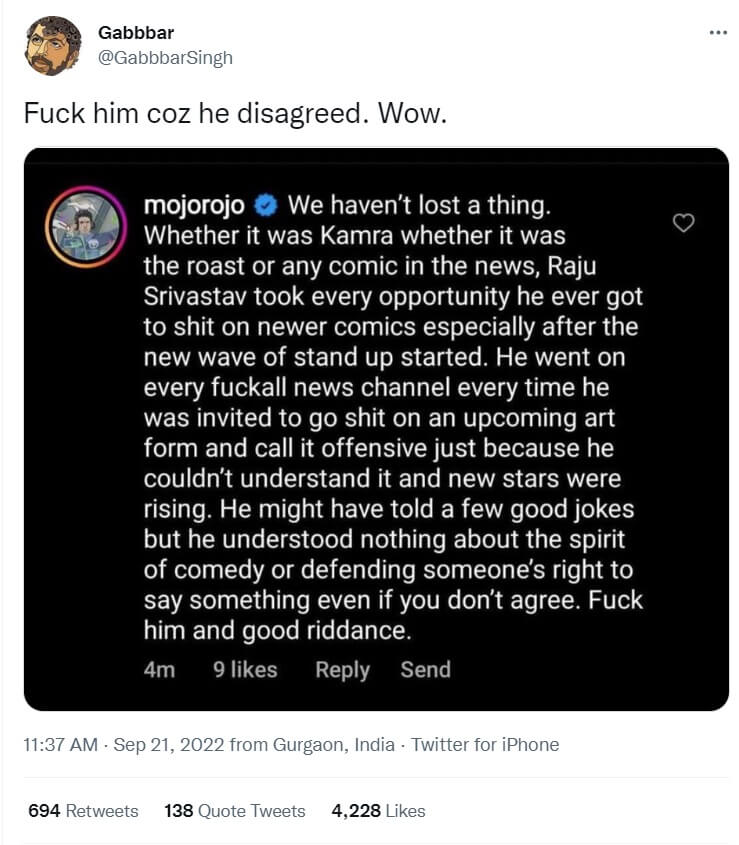Screen dimensions: 739x845
Task: Click the tweet text 'Fuck him coz he disagreed'
Action: pos(234,113)
